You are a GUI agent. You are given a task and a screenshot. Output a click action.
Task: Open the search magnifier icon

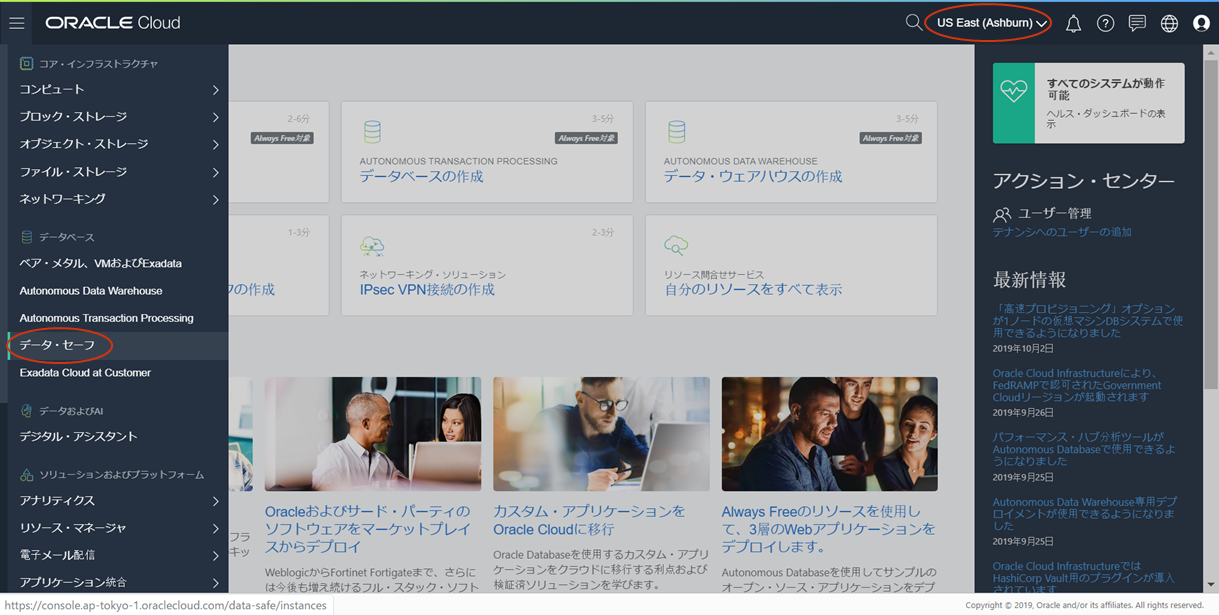point(913,23)
